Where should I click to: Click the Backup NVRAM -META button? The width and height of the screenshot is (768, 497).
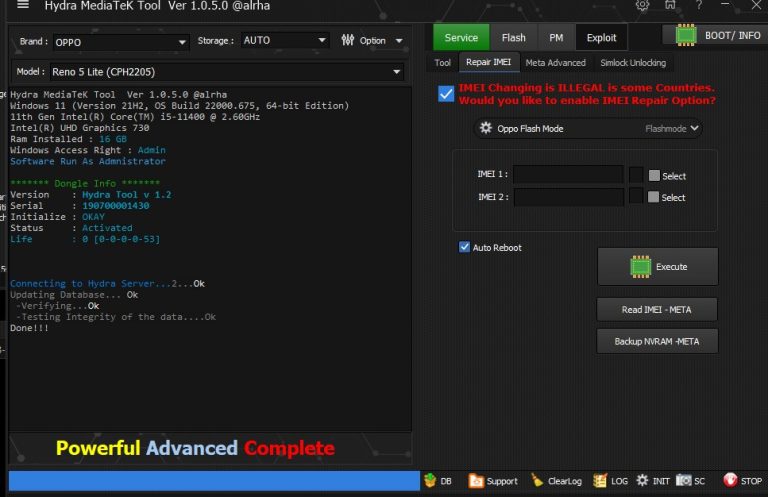pyautogui.click(x=657, y=341)
